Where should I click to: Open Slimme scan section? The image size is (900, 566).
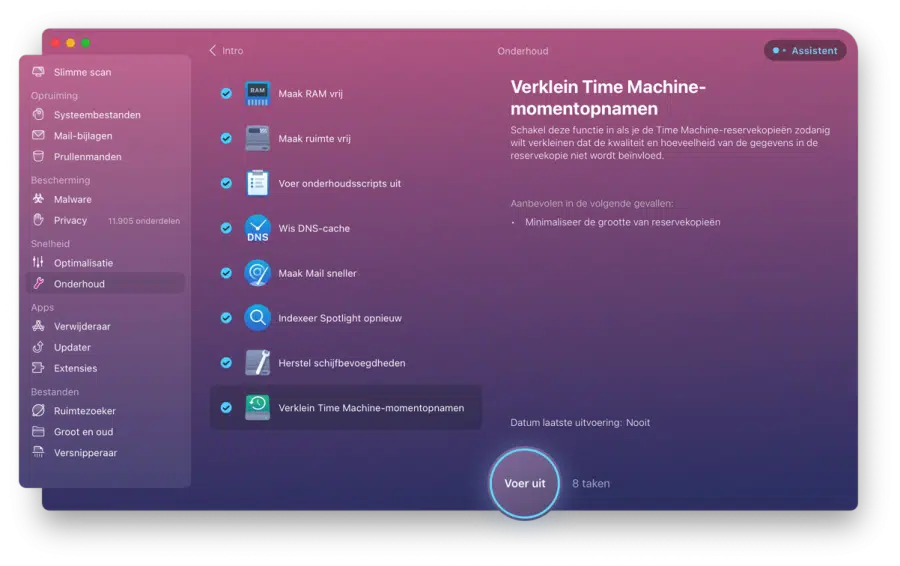[82, 72]
